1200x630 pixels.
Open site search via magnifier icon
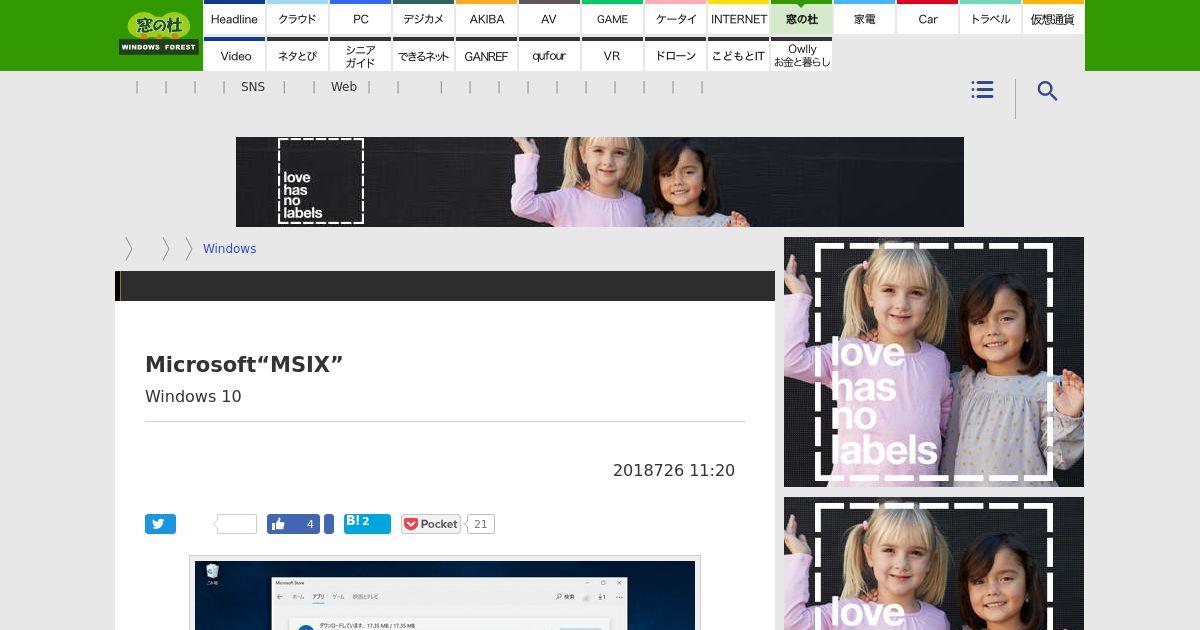click(1047, 91)
